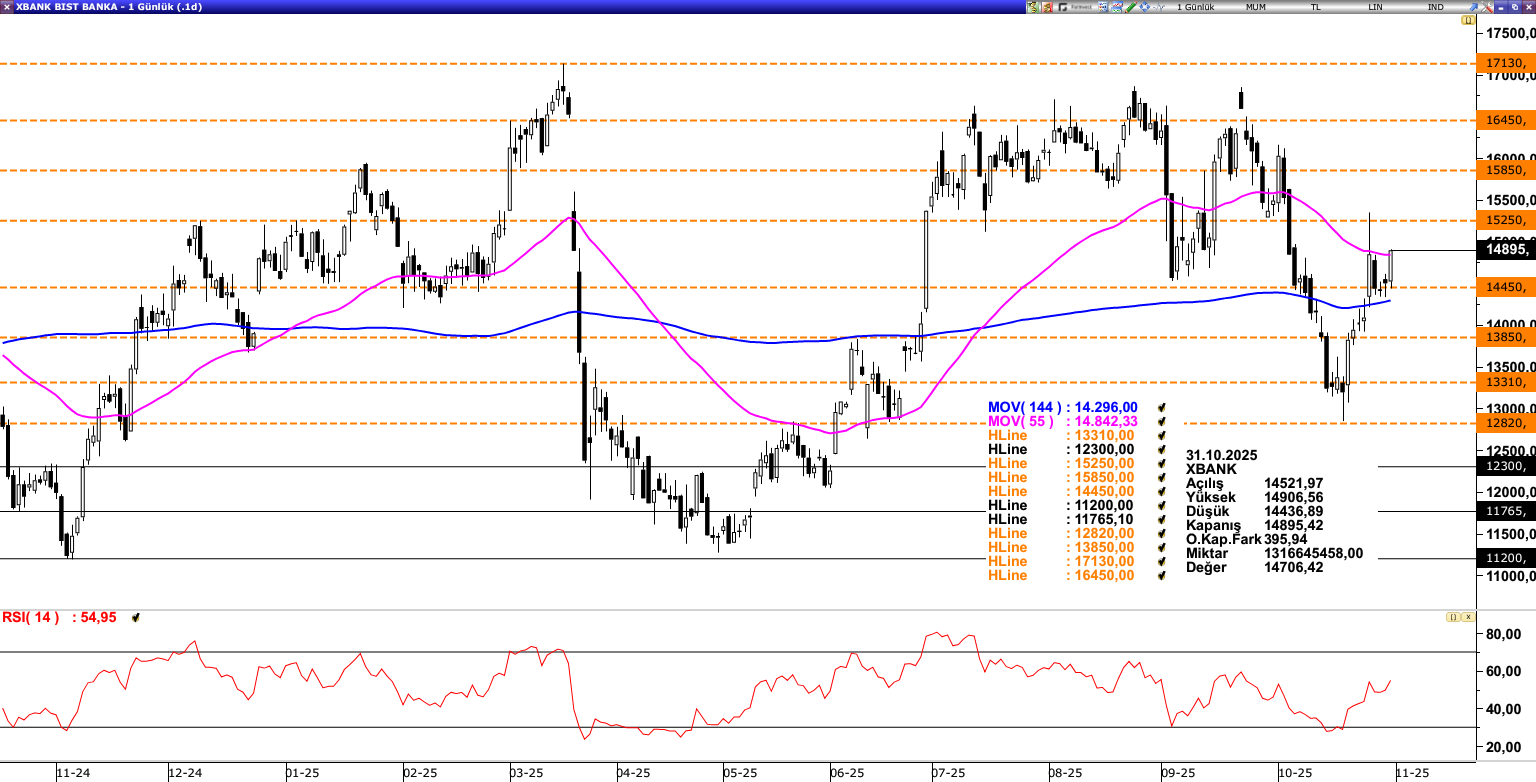This screenshot has height=782, width=1536.
Task: Toggle the RSI(14) indicator checkmark
Action: [136, 618]
